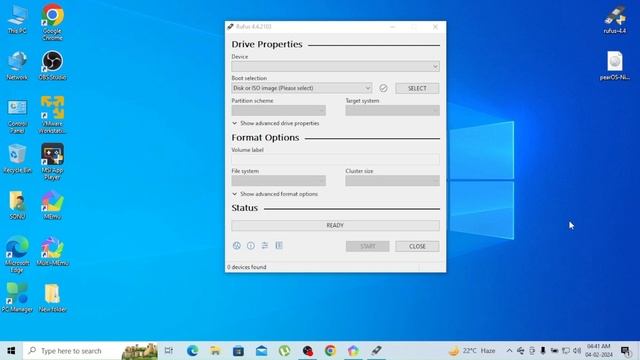Open the Mail app from the taskbar

click(262, 351)
